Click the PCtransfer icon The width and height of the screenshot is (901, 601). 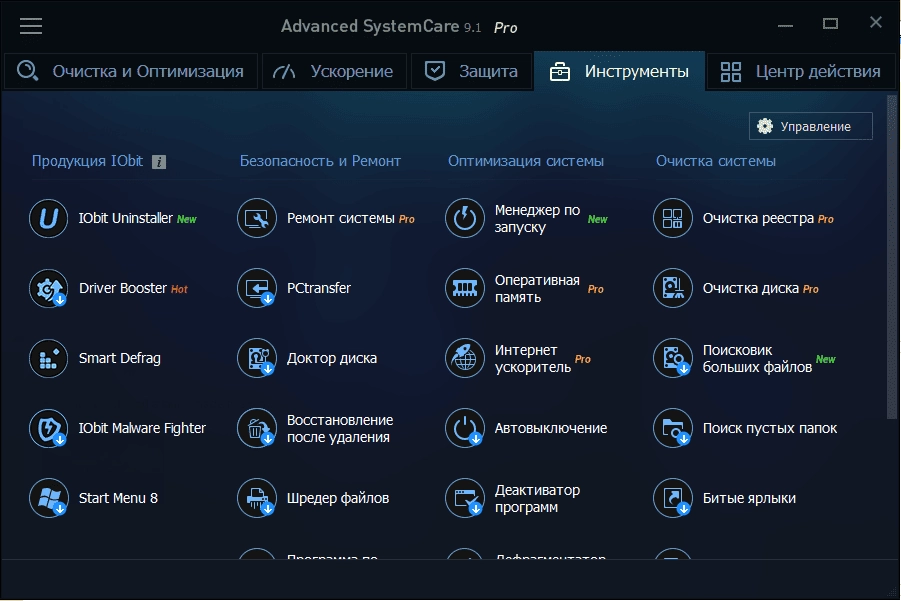click(257, 288)
